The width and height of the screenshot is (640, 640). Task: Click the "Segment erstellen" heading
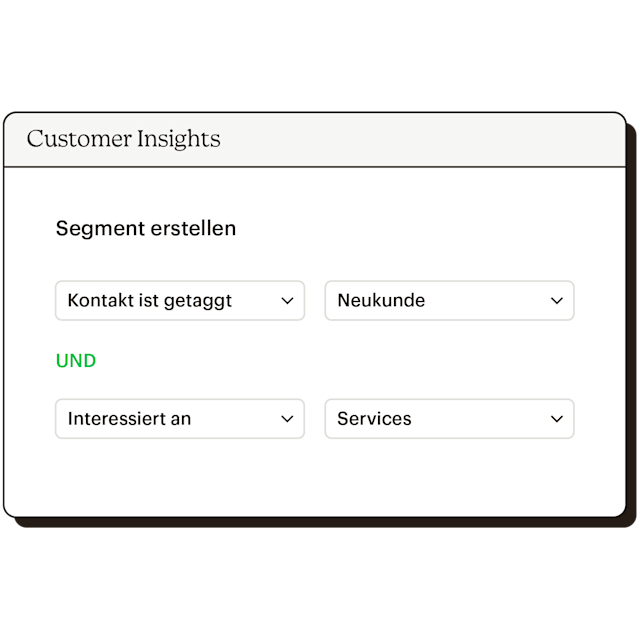point(146,228)
